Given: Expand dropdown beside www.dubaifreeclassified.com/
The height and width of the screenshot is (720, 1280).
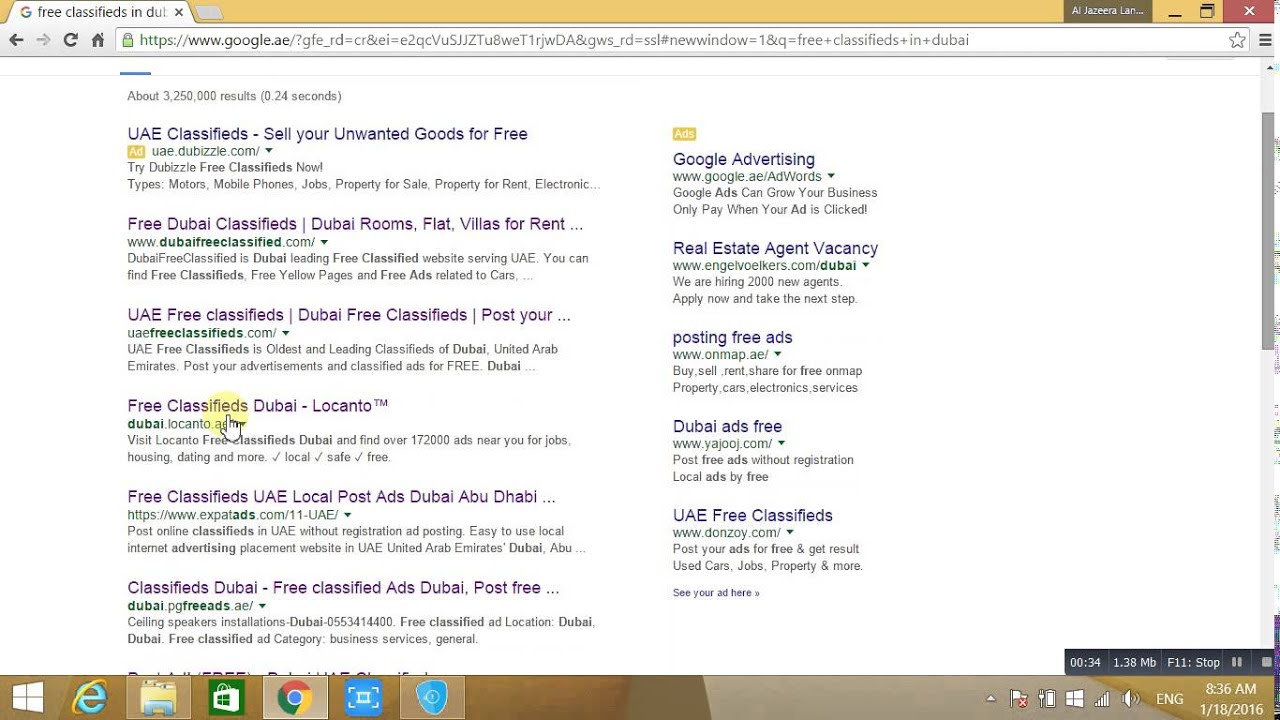Looking at the screenshot, I should (x=324, y=243).
